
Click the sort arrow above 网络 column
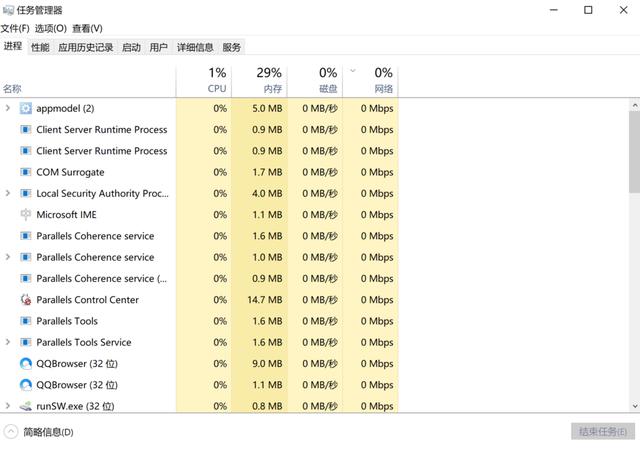pyautogui.click(x=353, y=71)
